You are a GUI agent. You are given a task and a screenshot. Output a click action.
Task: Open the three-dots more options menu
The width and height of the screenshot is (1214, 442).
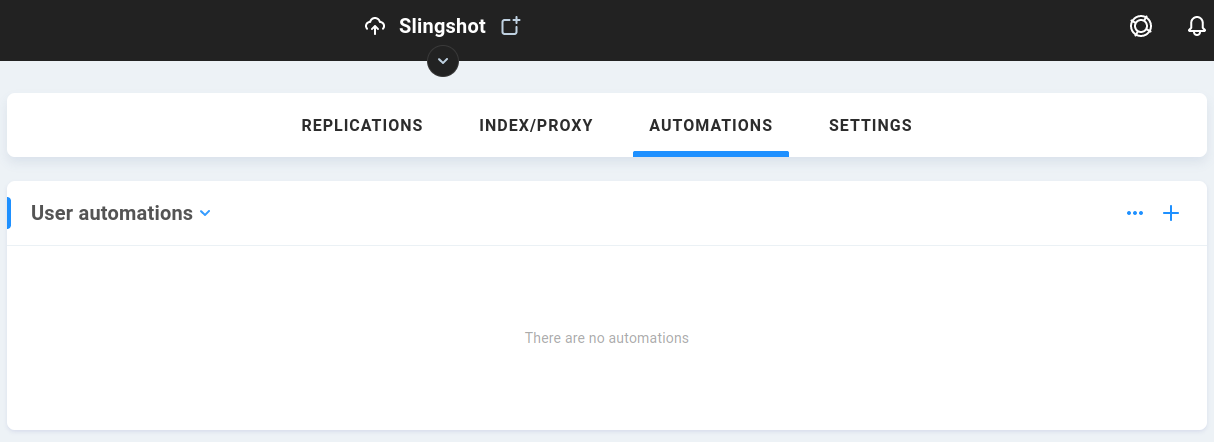coord(1135,213)
